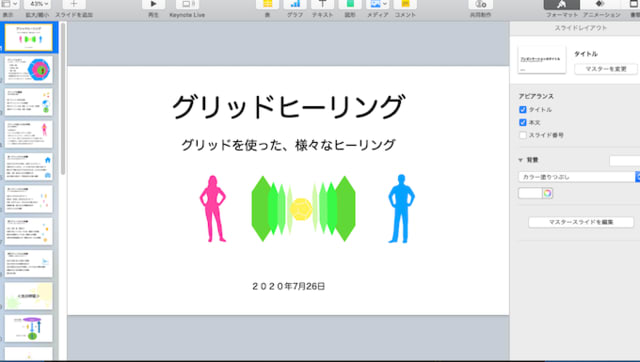This screenshot has height=362, width=640.
Task: Uncheck the 本文 checkbox
Action: (523, 122)
